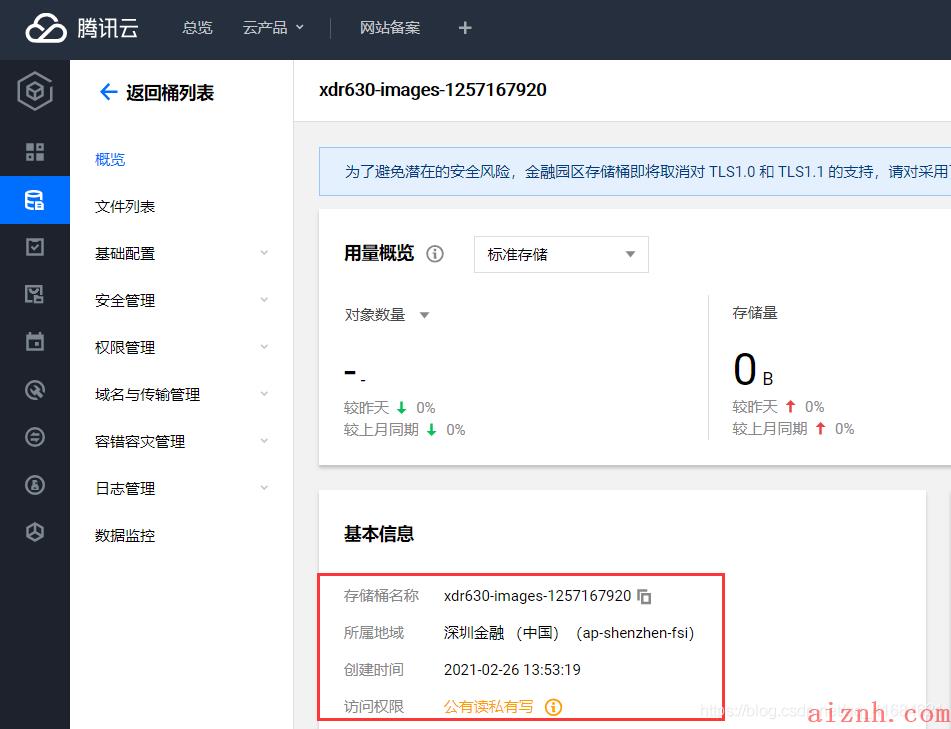Expand the 云产品 products dropdown
This screenshot has height=729, width=951.
pyautogui.click(x=273, y=28)
